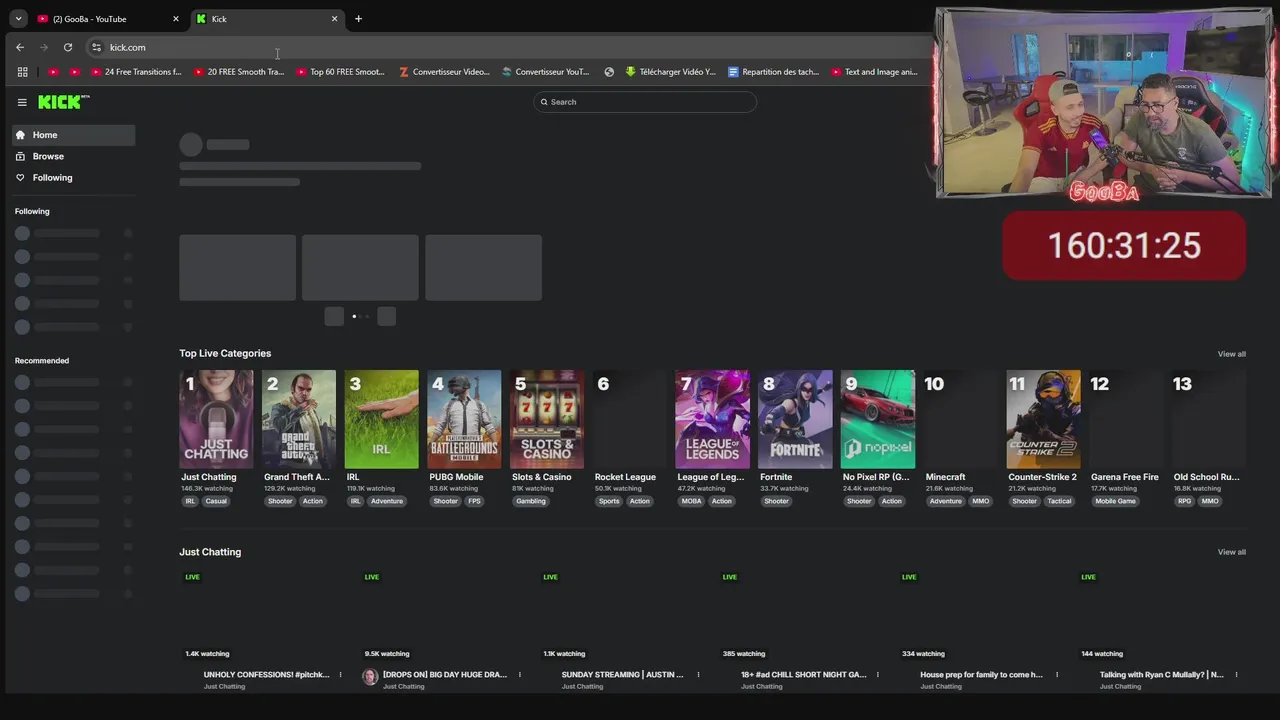Screen dimensions: 1280x720
Task: Open '20 FREE Smooth Tra...' bookmark
Action: click(239, 72)
